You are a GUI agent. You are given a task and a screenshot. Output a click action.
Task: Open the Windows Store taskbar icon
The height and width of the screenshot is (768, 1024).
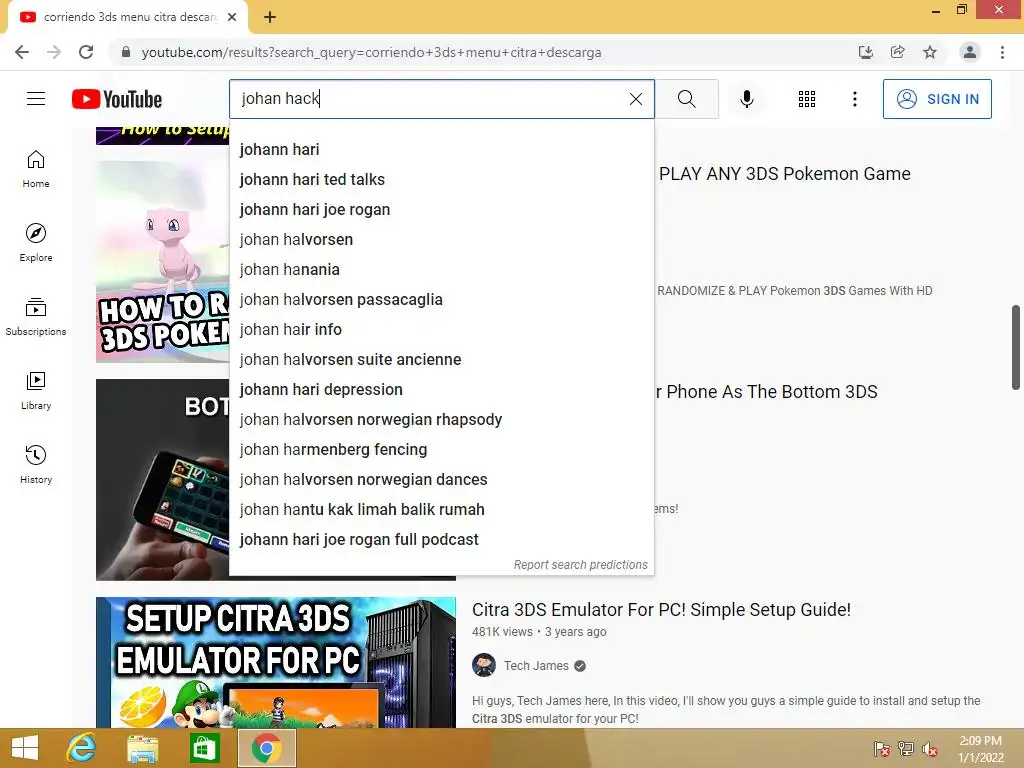pos(204,748)
